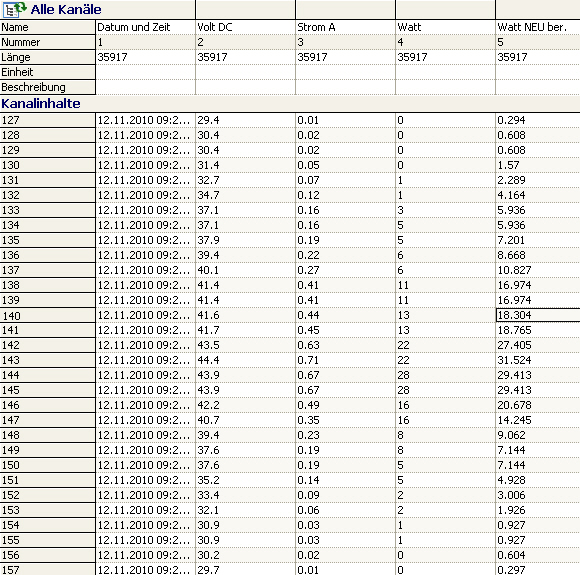Click Volt DC value 32.7 in row 131
This screenshot has height=575, width=580.
tap(208, 180)
